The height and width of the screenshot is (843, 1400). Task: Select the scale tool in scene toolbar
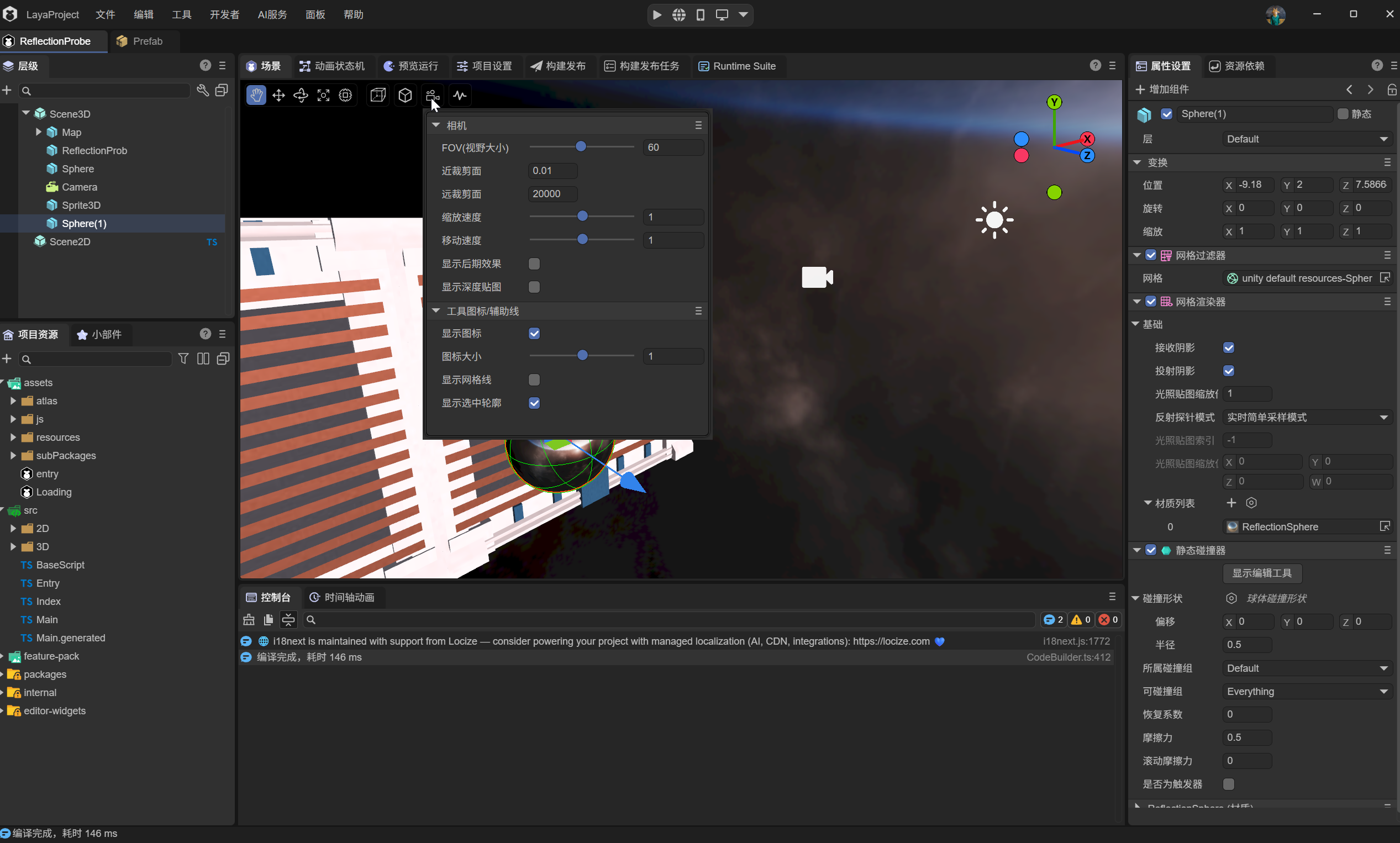[x=323, y=95]
